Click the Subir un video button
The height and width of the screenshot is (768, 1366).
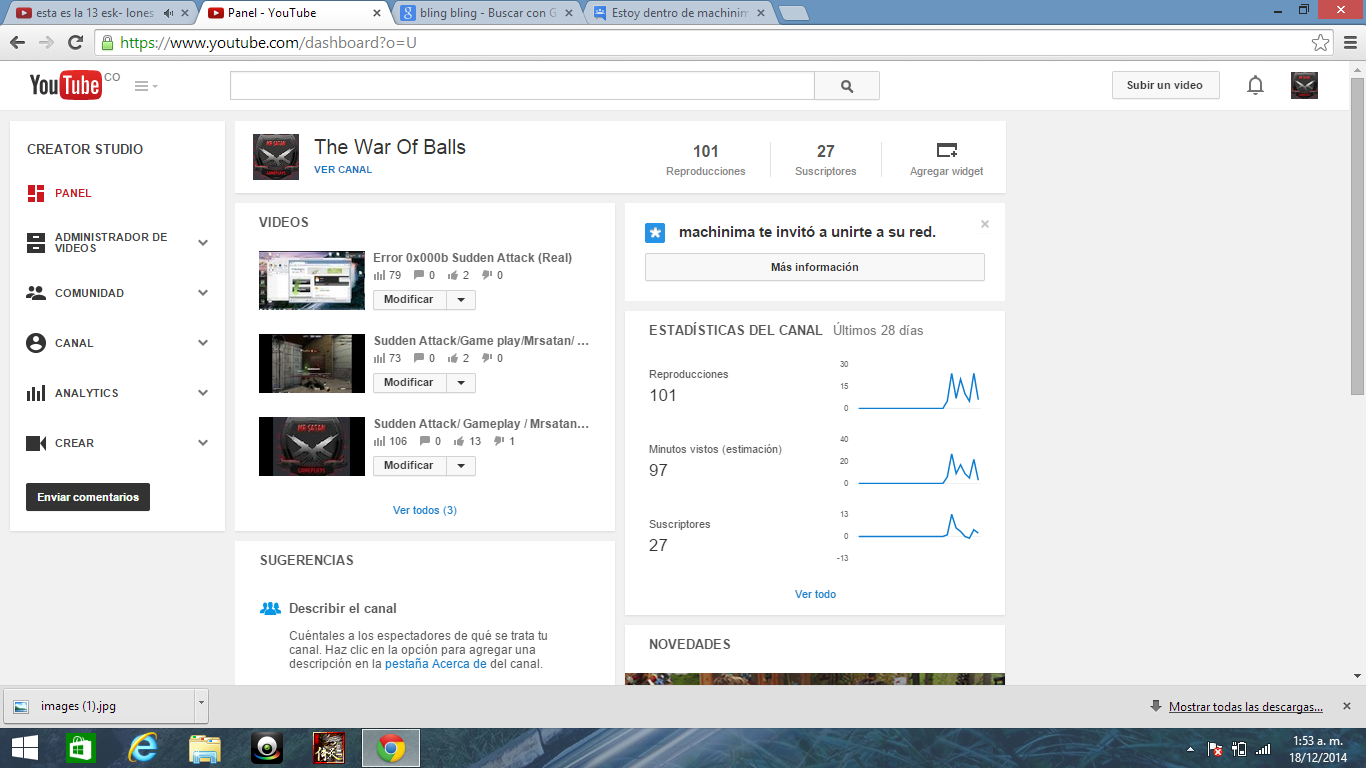(x=1165, y=85)
